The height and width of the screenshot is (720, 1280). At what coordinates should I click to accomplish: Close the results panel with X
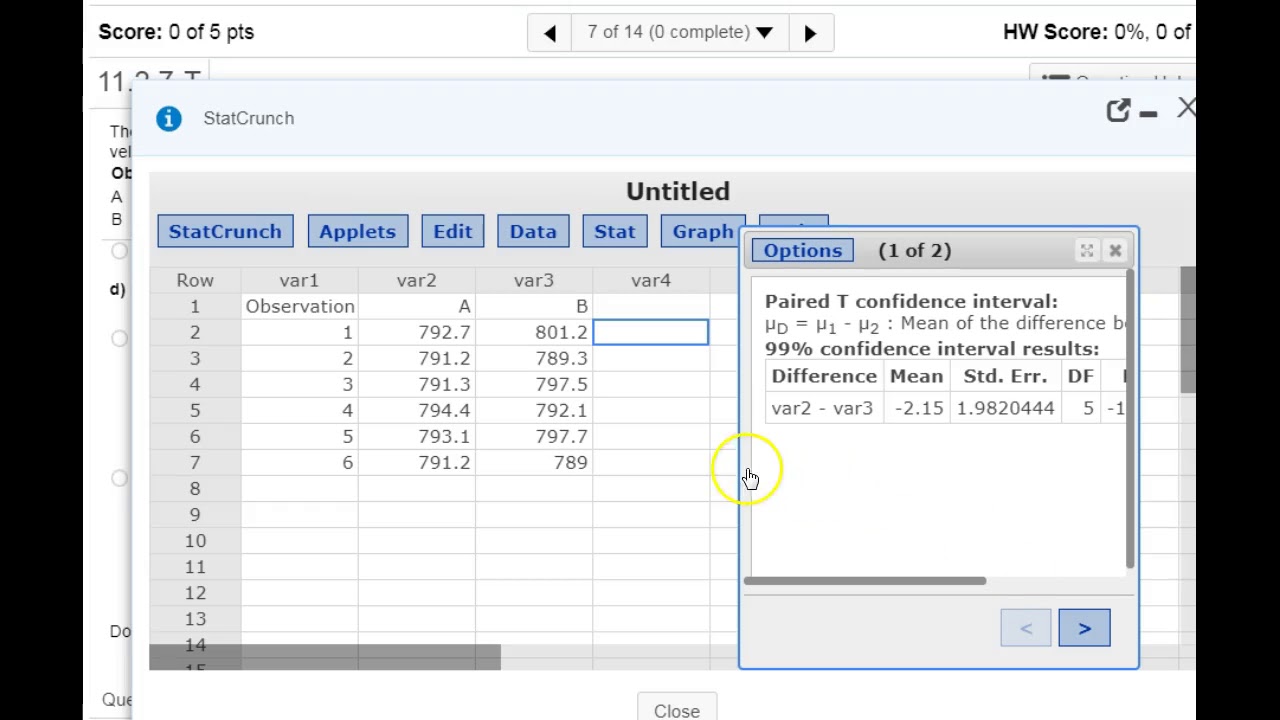pyautogui.click(x=1115, y=250)
